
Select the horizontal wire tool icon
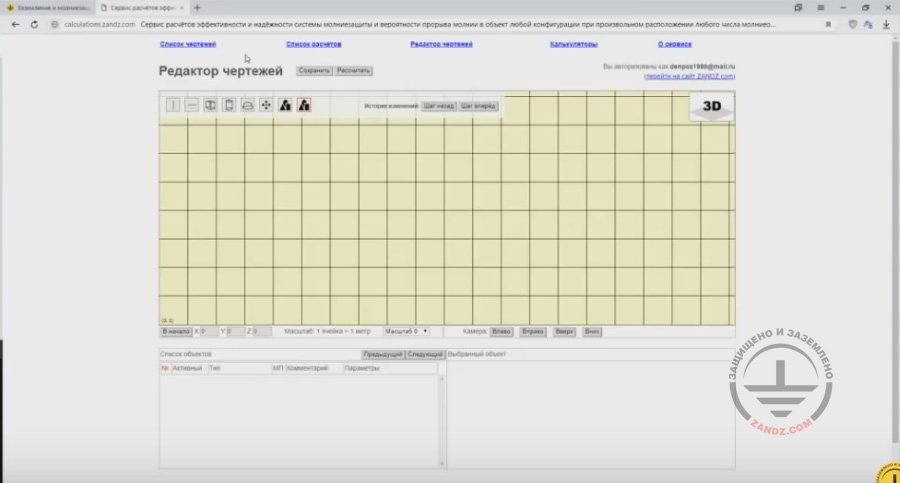point(192,105)
